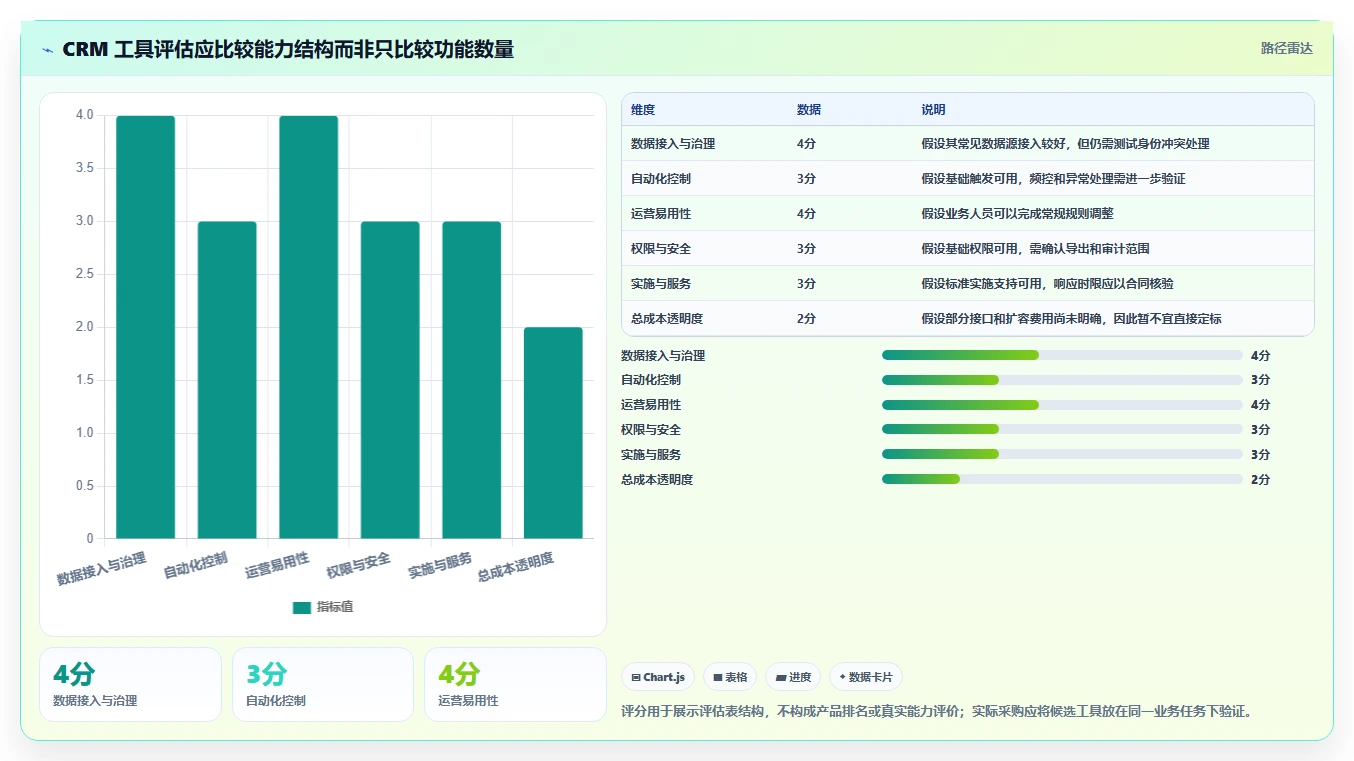1354x761 pixels.
Task: Click the 自动化控制 progress bar
Action: [x=1062, y=380]
